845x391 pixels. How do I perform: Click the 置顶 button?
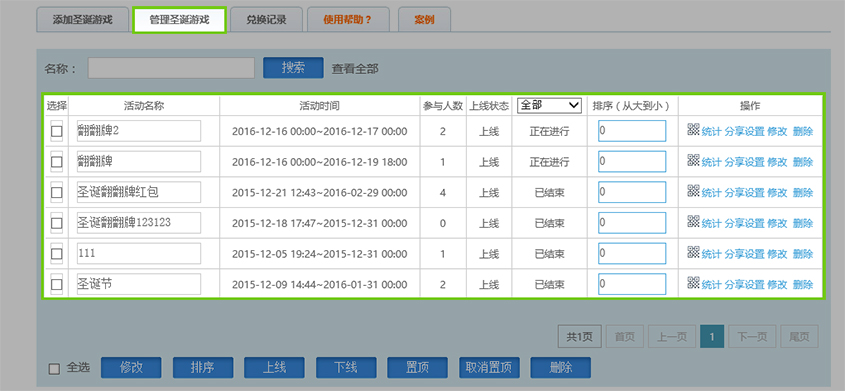(417, 368)
